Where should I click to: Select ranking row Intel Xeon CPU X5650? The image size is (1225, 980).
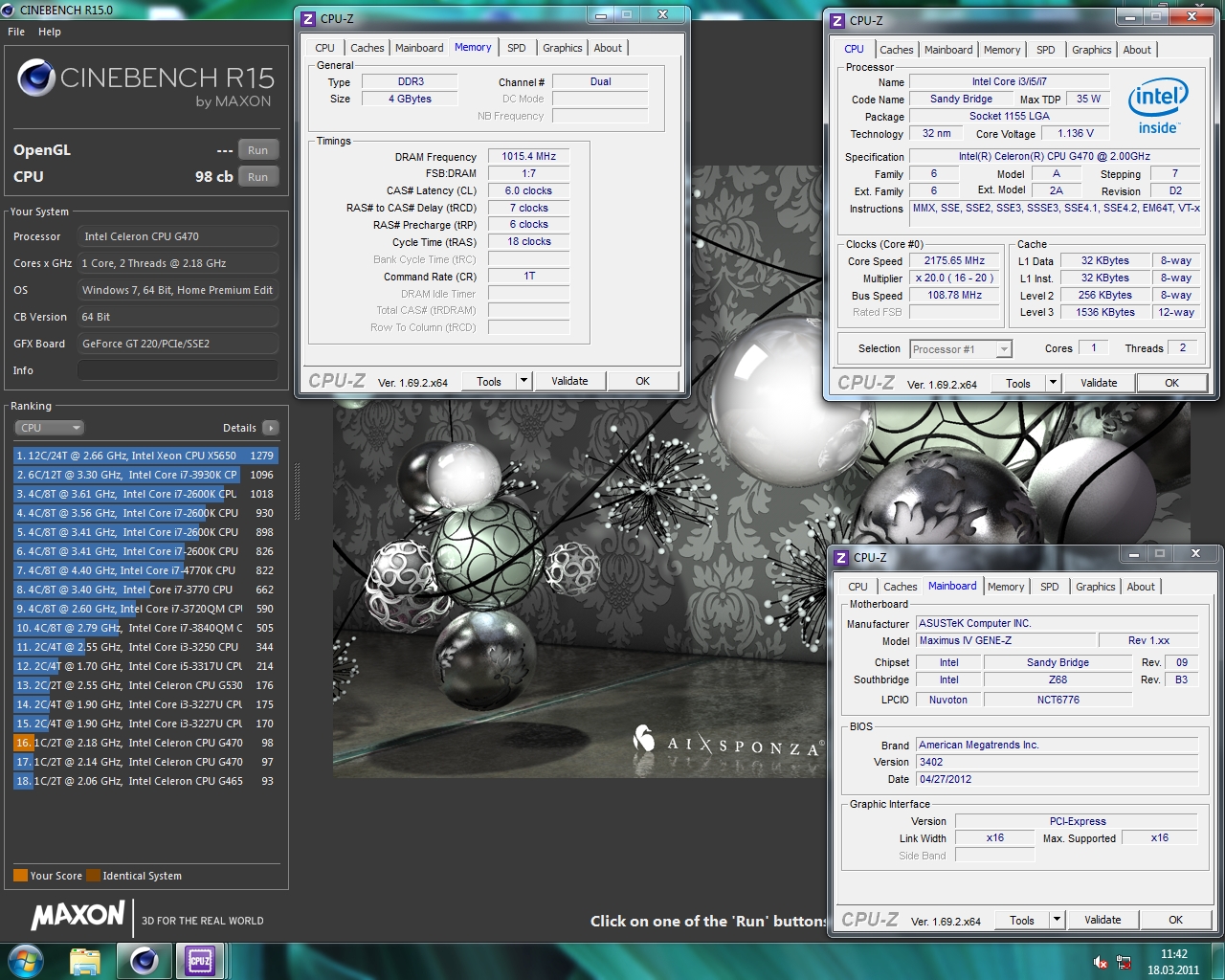click(145, 456)
